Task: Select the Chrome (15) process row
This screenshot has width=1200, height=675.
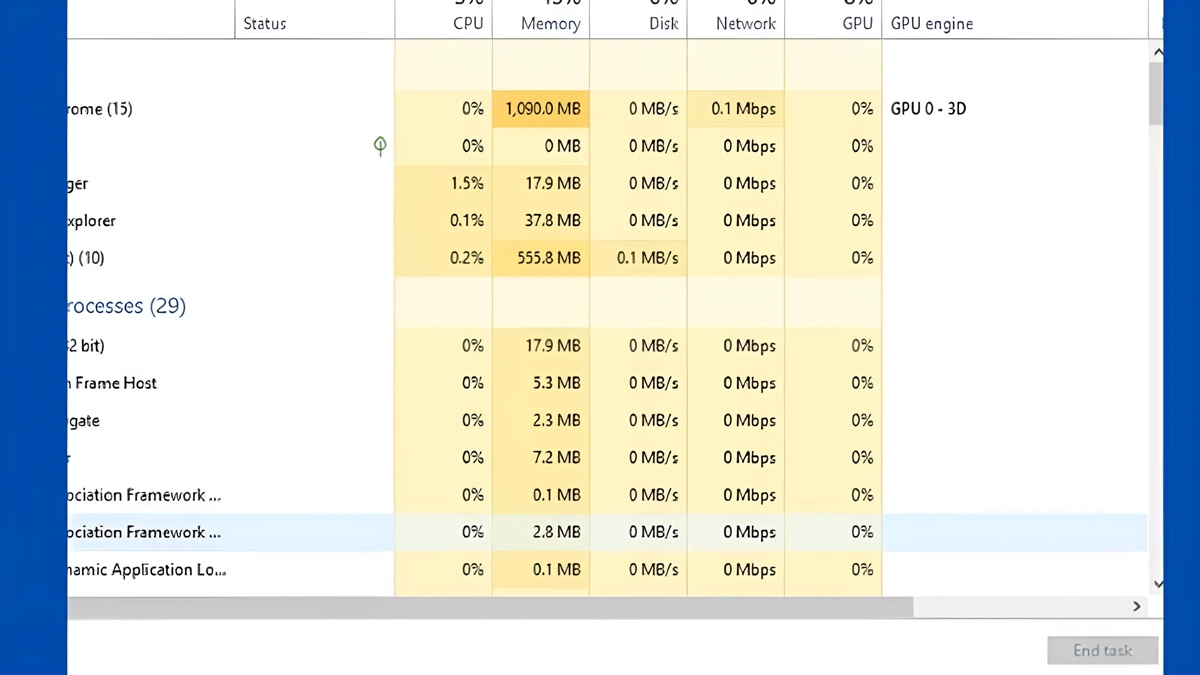Action: coord(200,109)
